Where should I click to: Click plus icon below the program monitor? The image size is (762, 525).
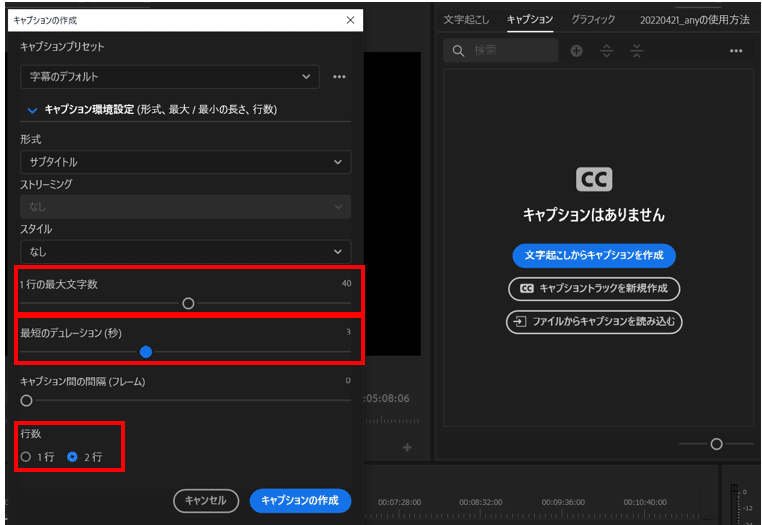point(407,447)
